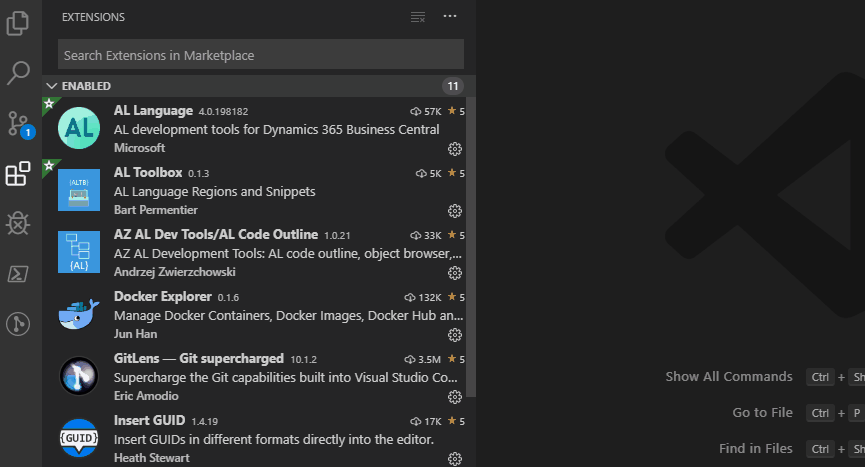Click Insert GUID description text

tap(274, 439)
